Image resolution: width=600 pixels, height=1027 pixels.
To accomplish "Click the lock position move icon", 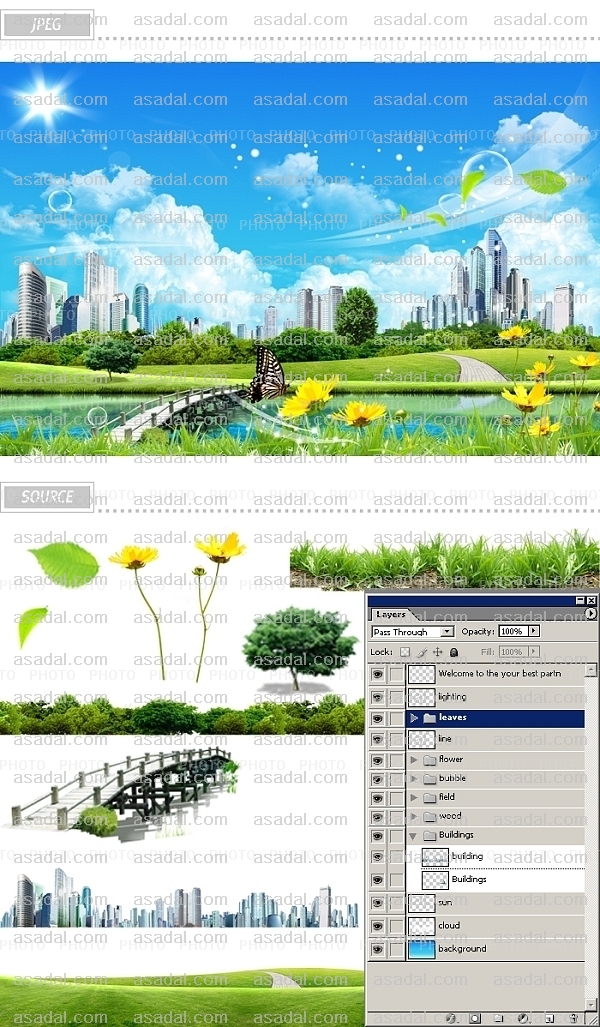I will point(437,652).
